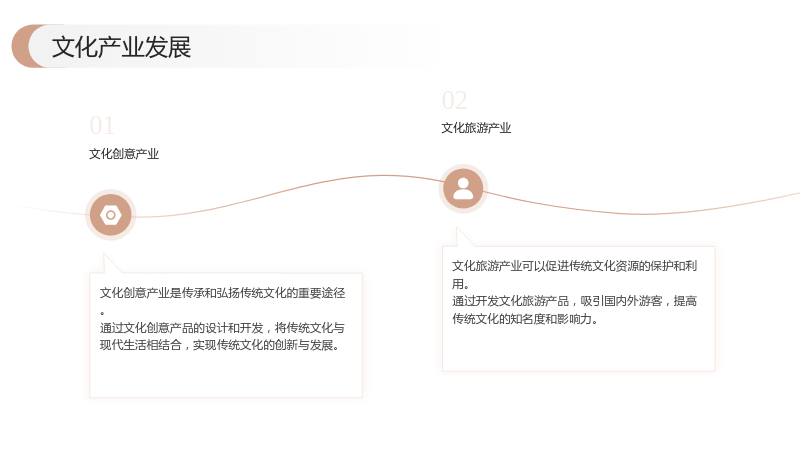The height and width of the screenshot is (450, 800).
Task: Click the faded number 01
Action: click(x=102, y=126)
